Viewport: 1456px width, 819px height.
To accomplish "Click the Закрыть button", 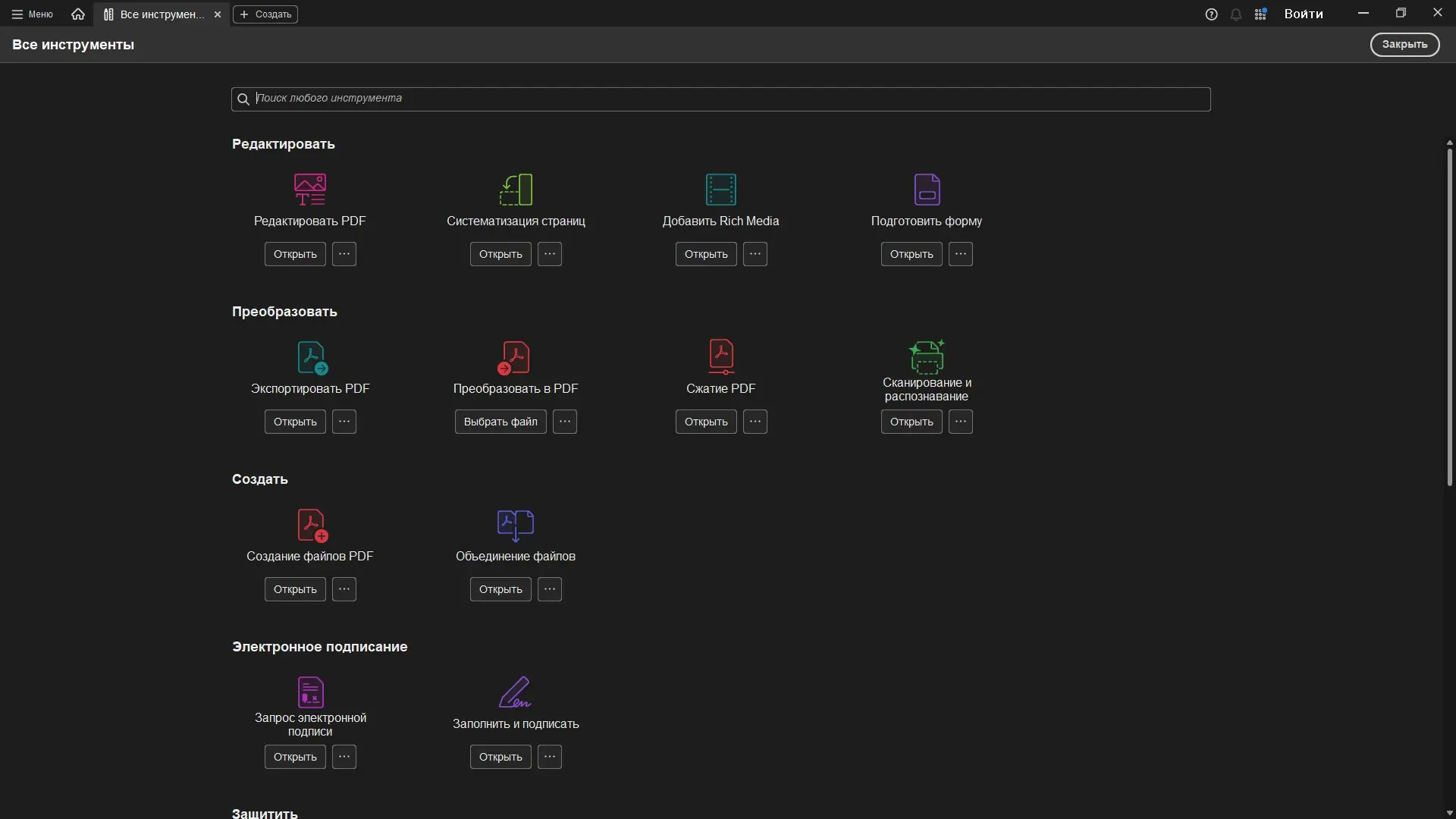I will coord(1404,45).
